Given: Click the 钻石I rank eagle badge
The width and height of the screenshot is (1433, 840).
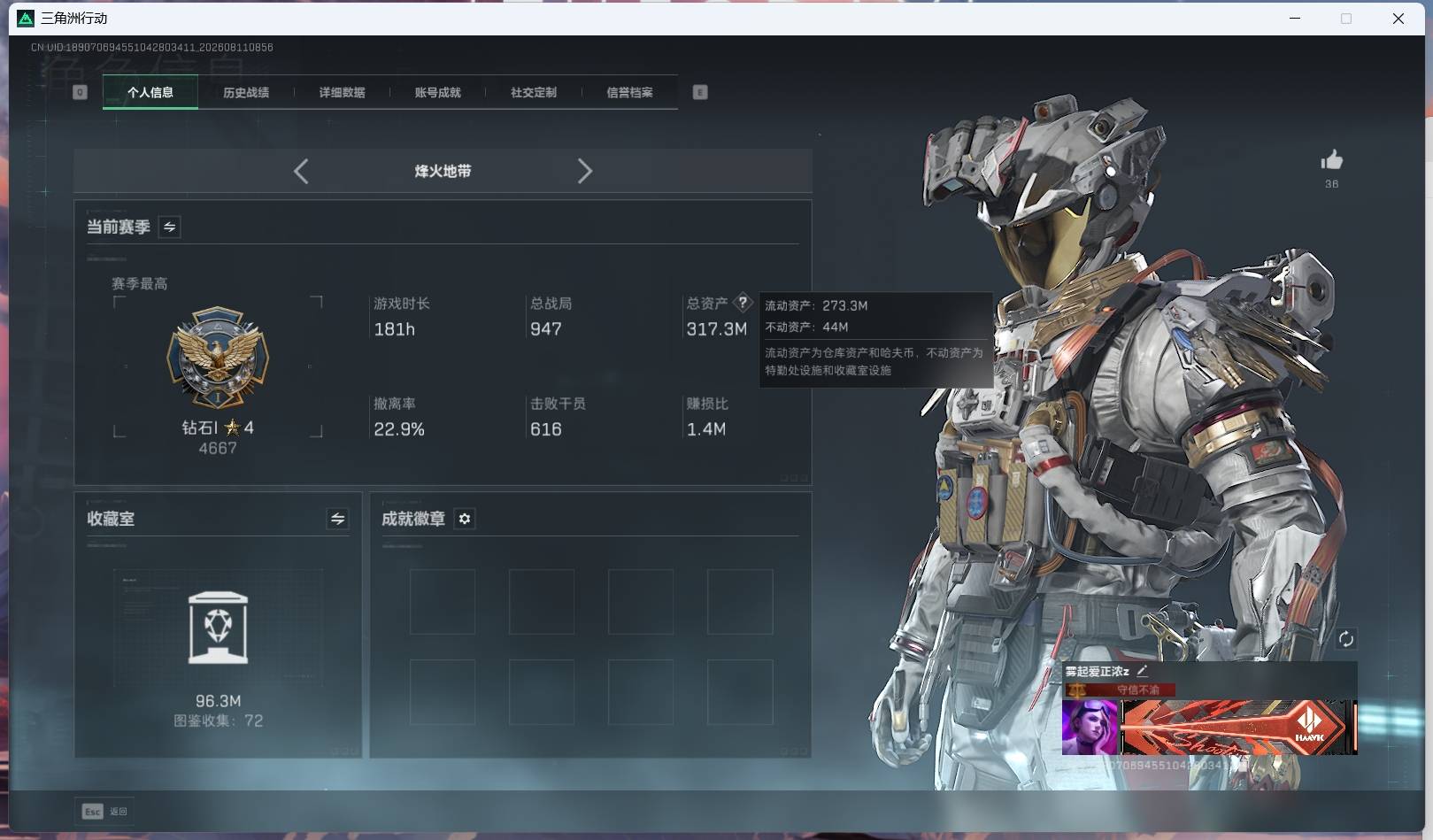Looking at the screenshot, I should point(218,358).
